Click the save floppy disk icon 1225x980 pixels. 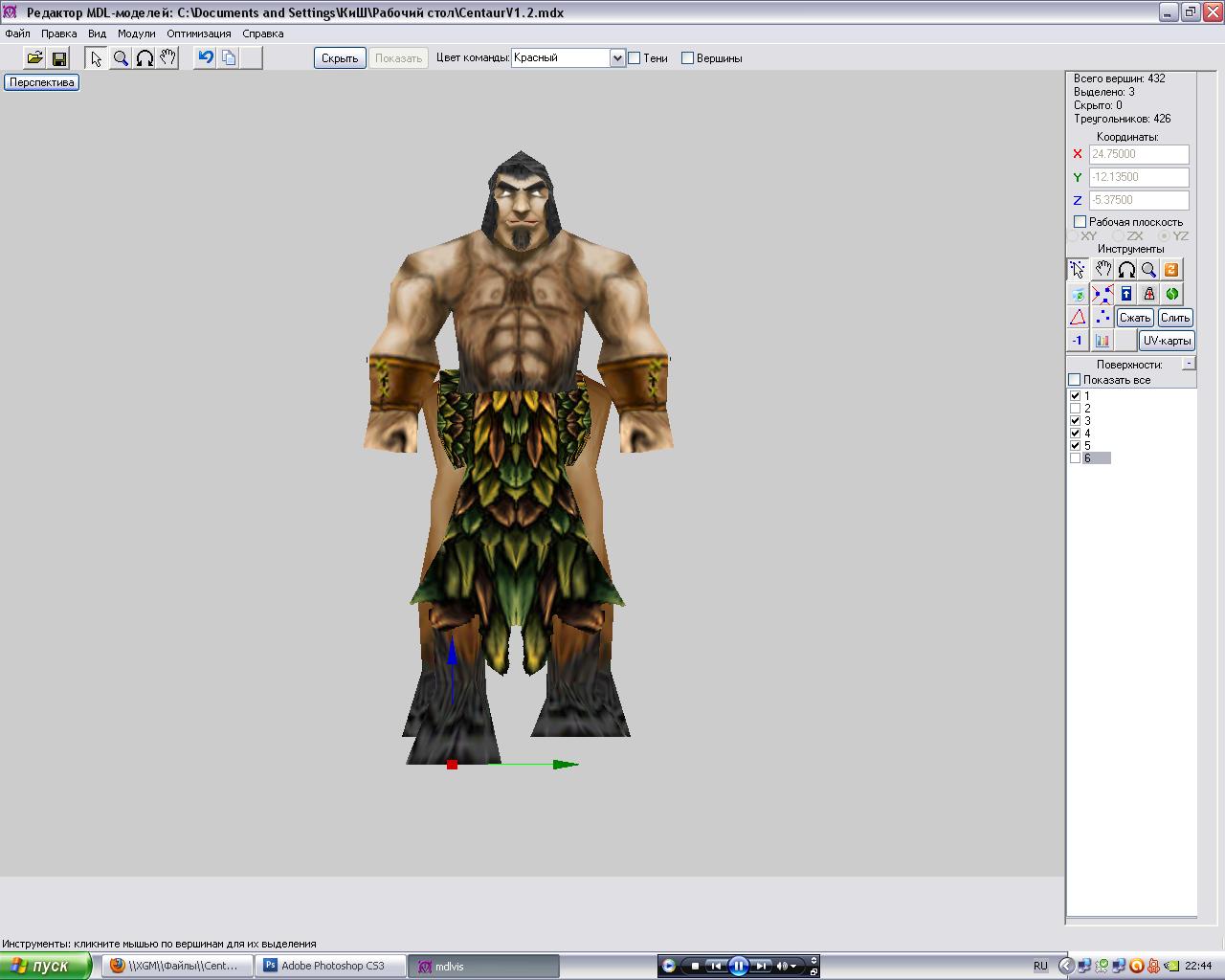[59, 58]
